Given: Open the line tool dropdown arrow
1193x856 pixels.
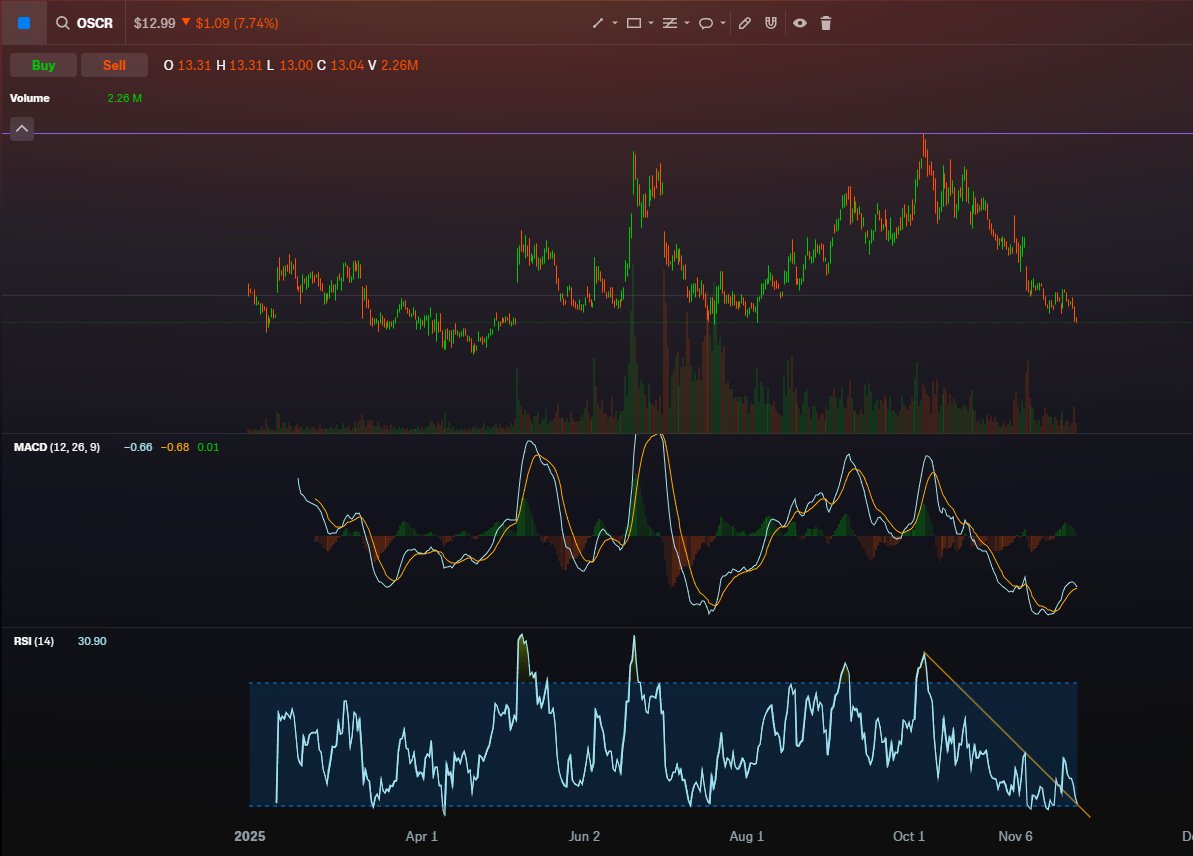Looking at the screenshot, I should point(615,23).
